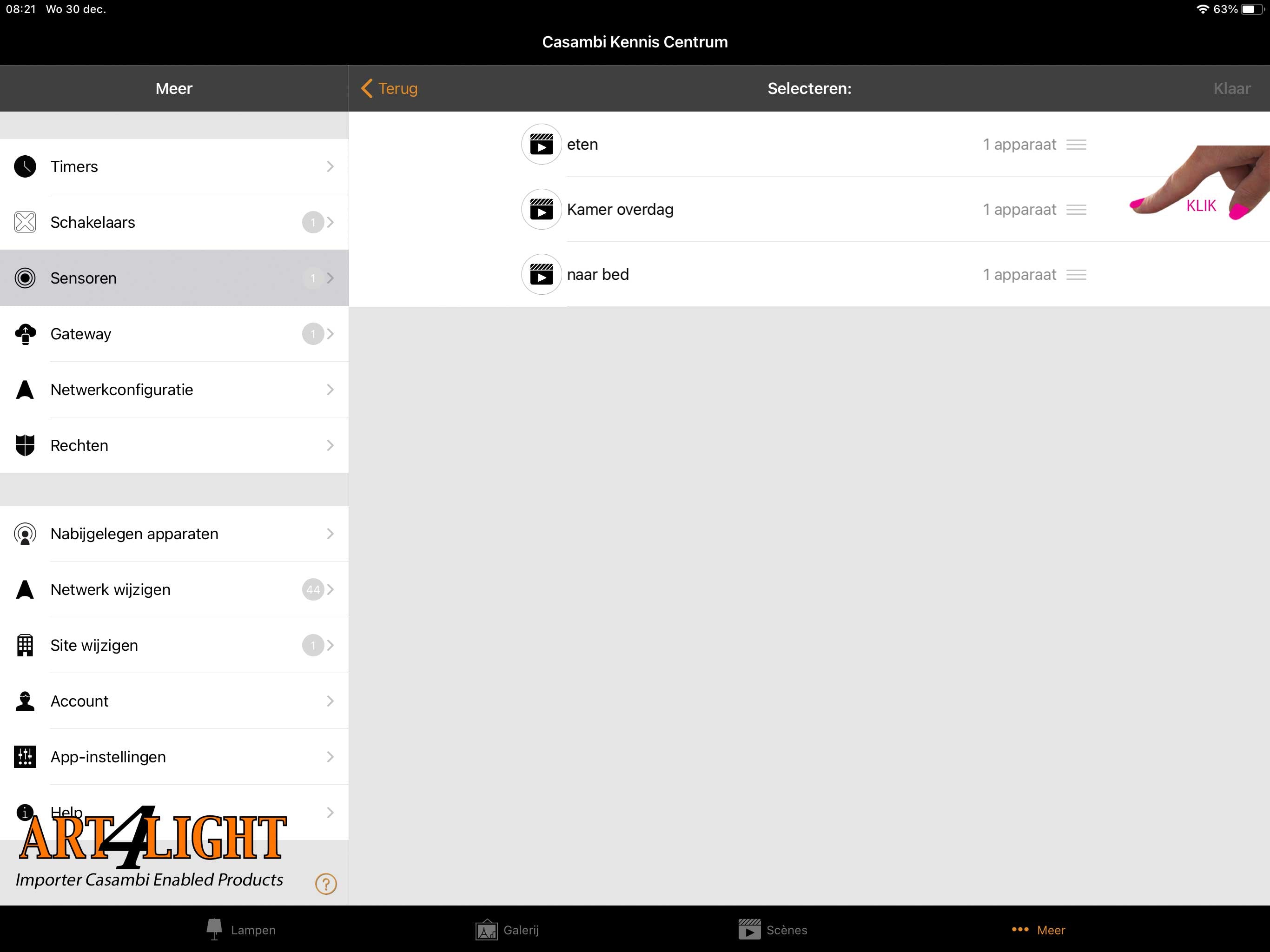Open Rechten section in sidebar

(174, 445)
